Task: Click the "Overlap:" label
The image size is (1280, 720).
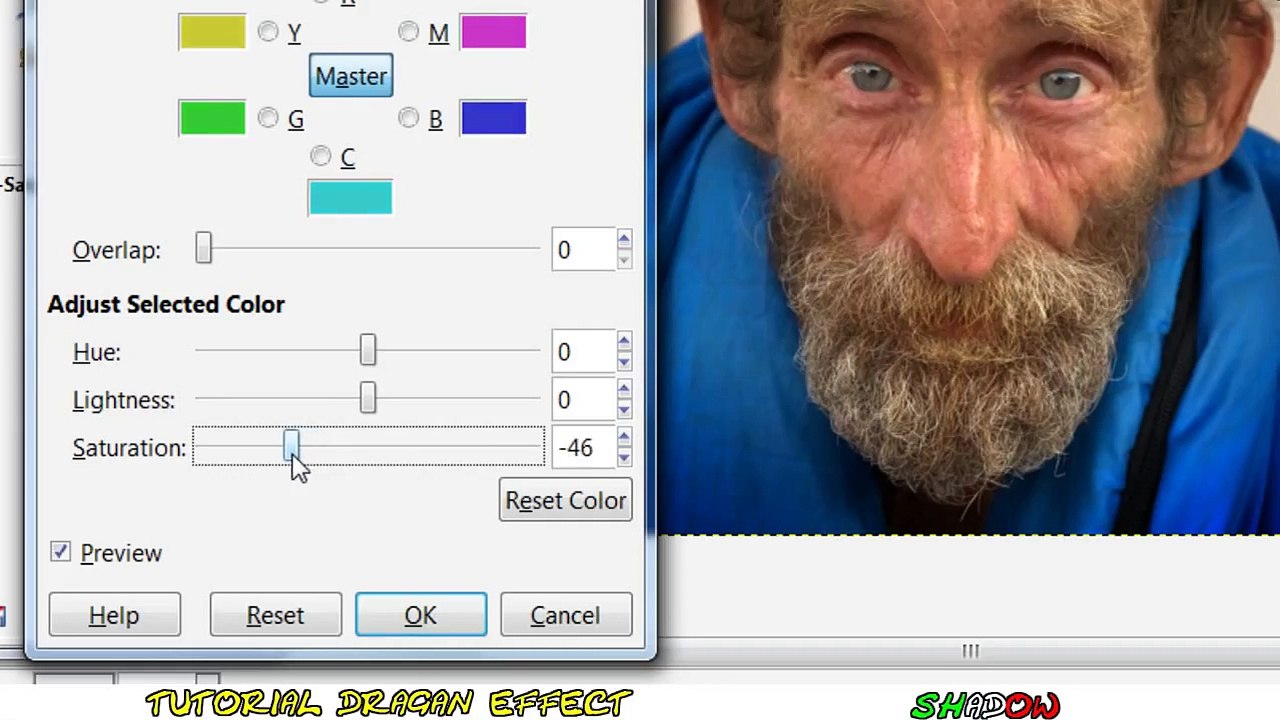Action: [116, 250]
